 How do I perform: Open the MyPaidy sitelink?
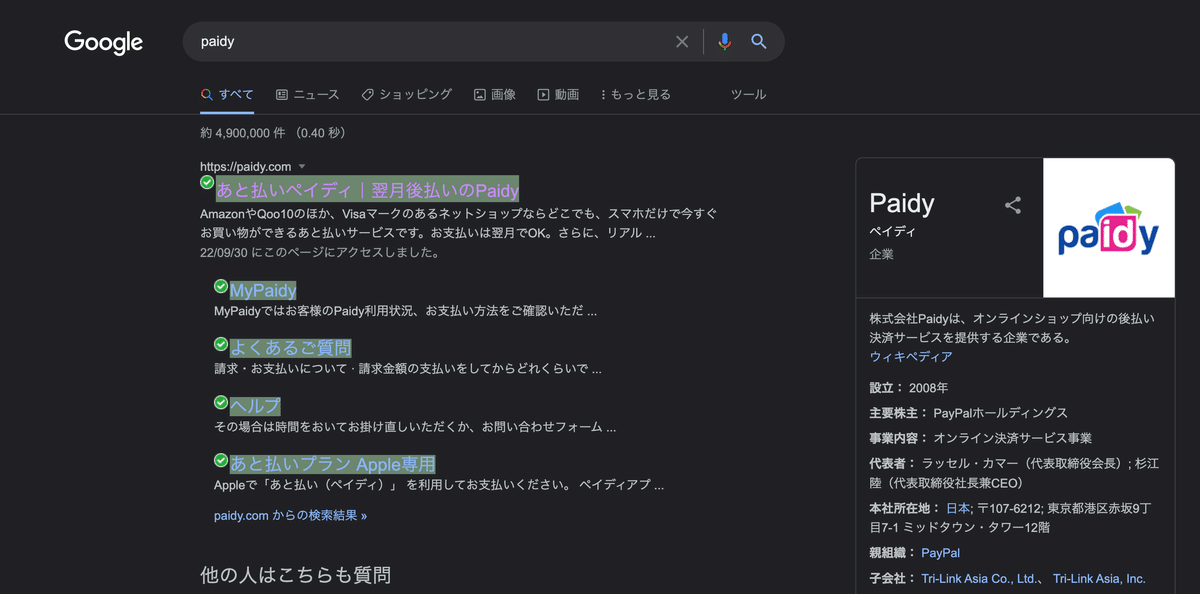pos(263,290)
